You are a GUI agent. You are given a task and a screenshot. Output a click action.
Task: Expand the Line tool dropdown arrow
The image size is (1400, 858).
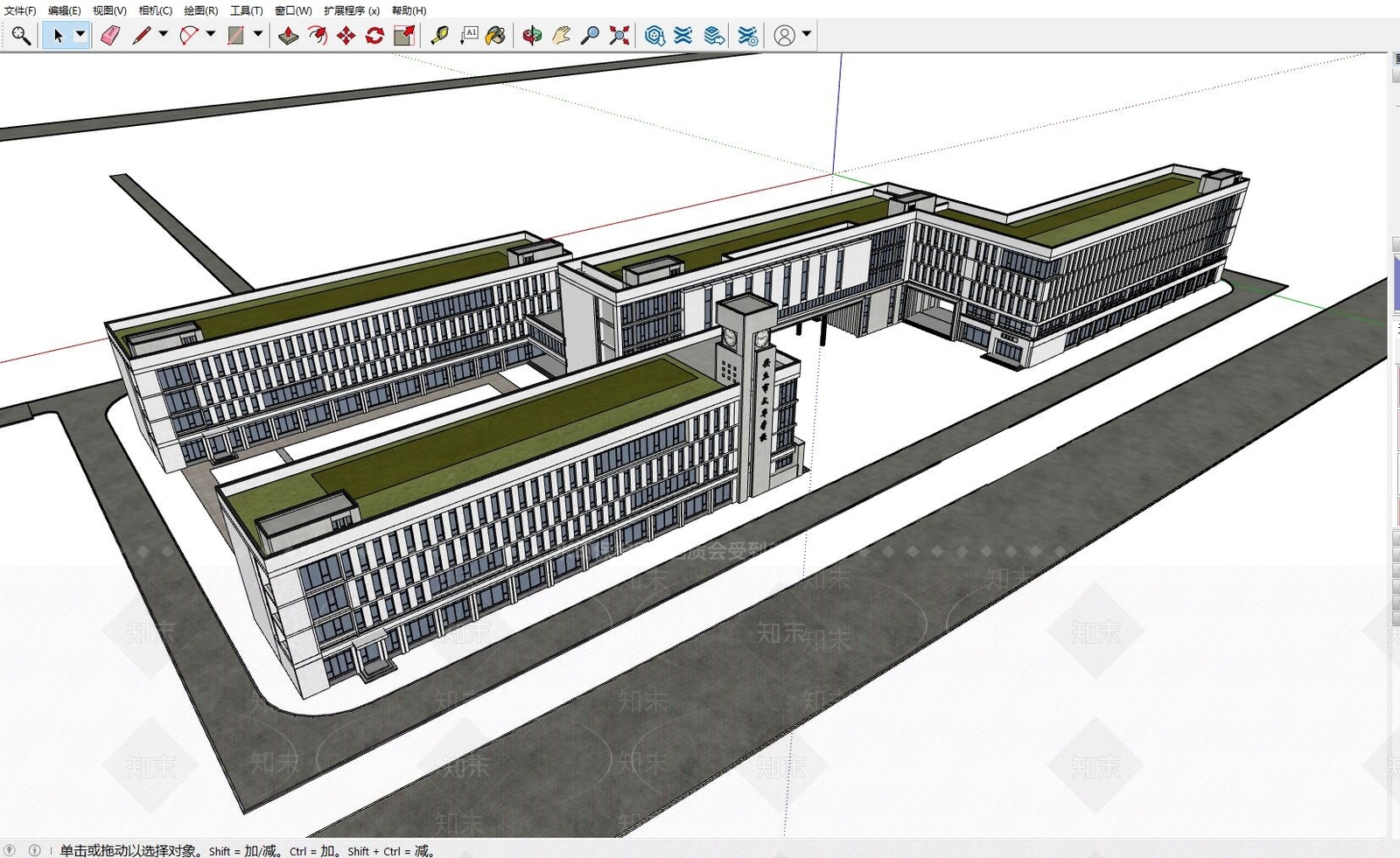point(163,35)
